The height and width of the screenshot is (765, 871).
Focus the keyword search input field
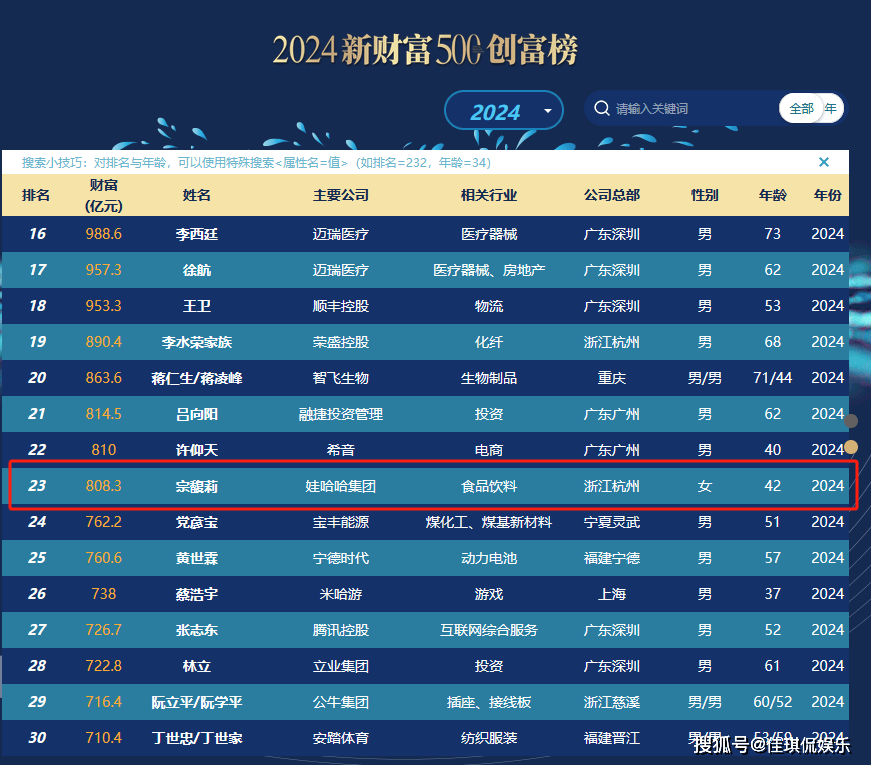pos(693,108)
